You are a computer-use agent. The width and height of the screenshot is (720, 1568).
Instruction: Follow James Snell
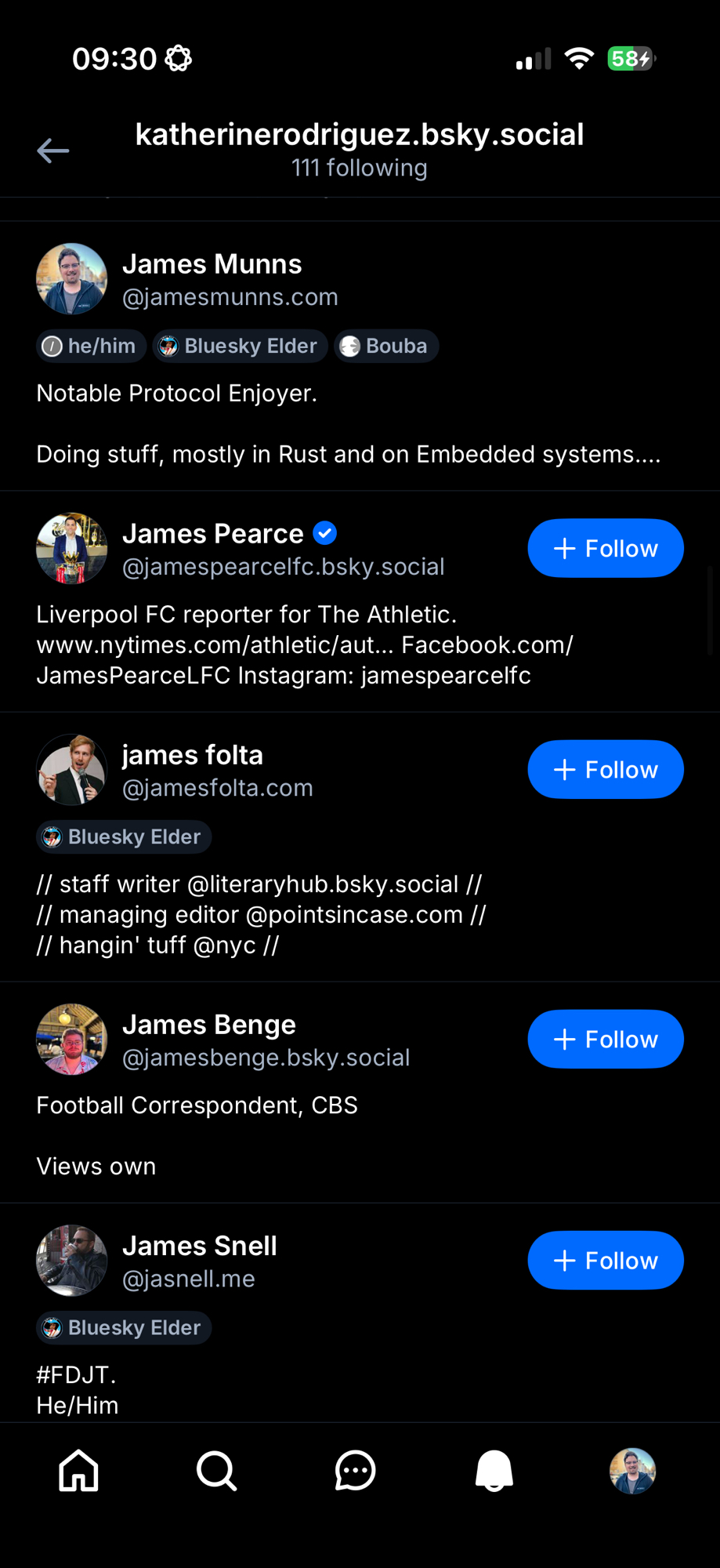[x=606, y=1260]
